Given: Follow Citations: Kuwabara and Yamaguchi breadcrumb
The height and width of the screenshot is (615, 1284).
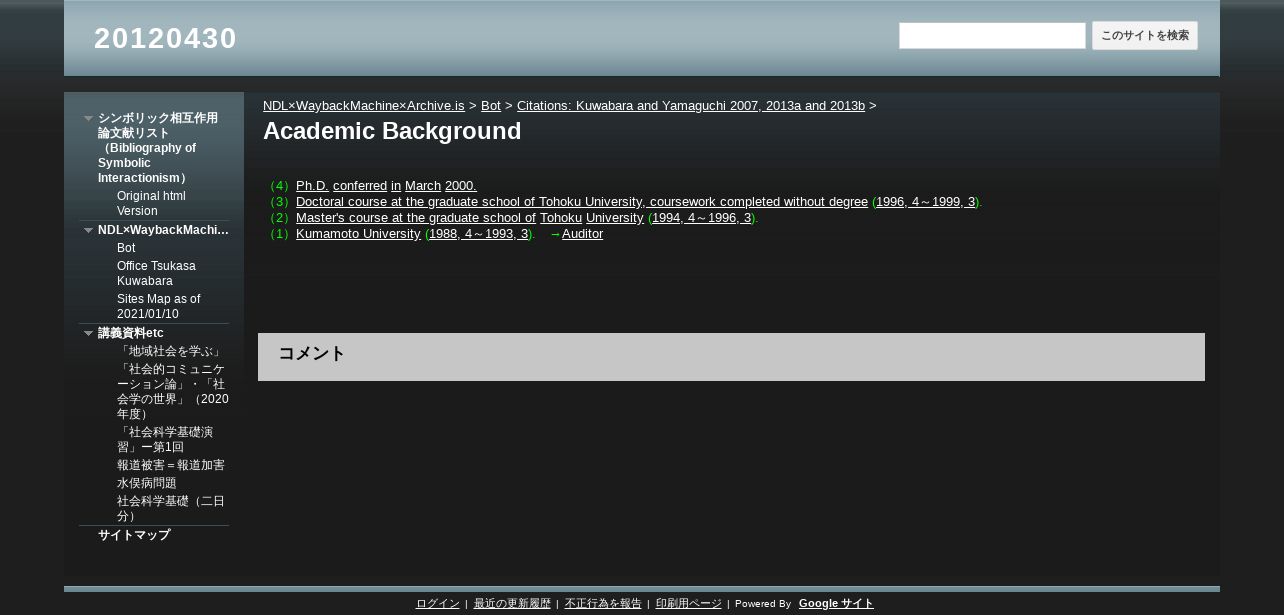Looking at the screenshot, I should 691,105.
